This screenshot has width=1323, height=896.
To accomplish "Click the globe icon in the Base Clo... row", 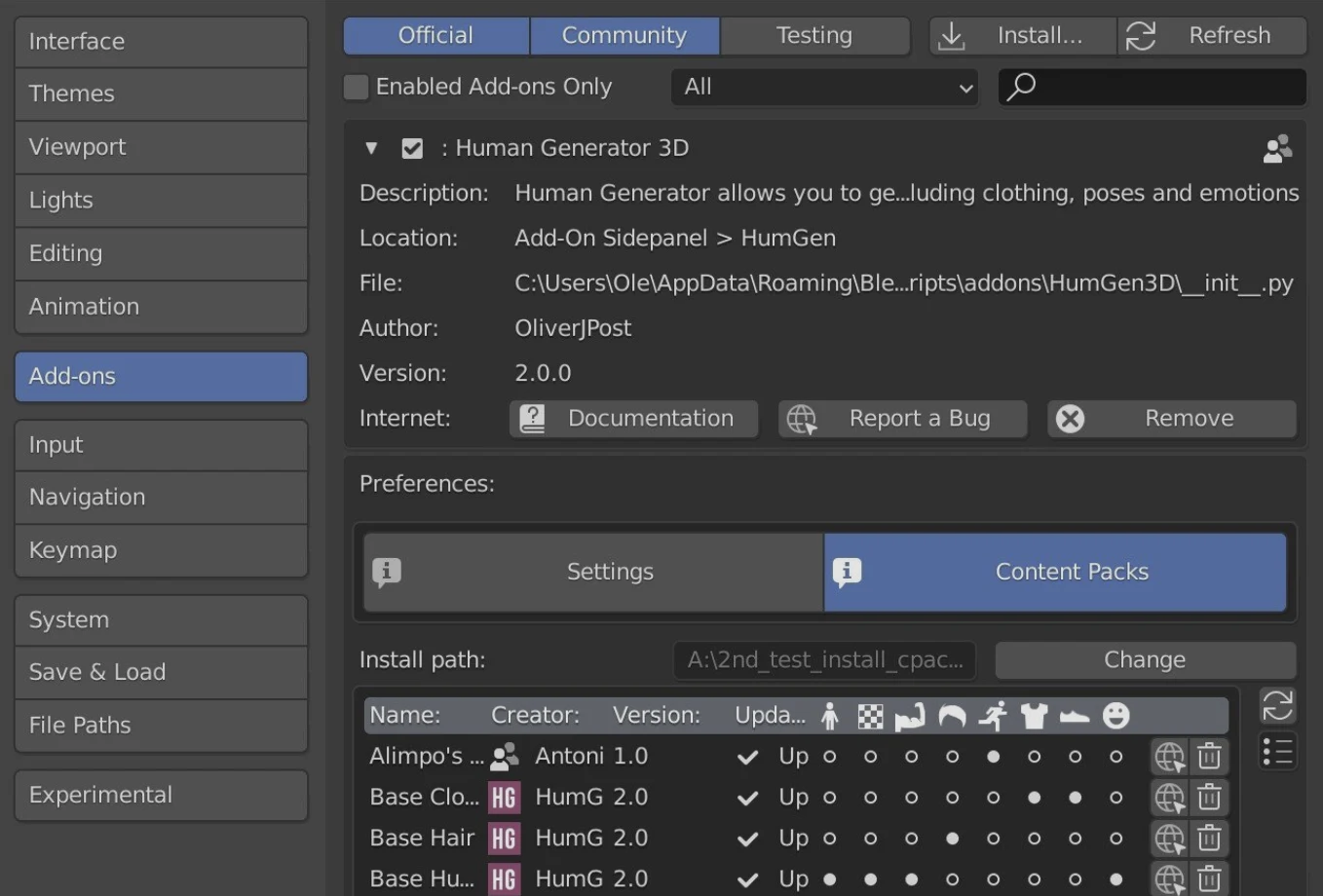I will 1169,798.
